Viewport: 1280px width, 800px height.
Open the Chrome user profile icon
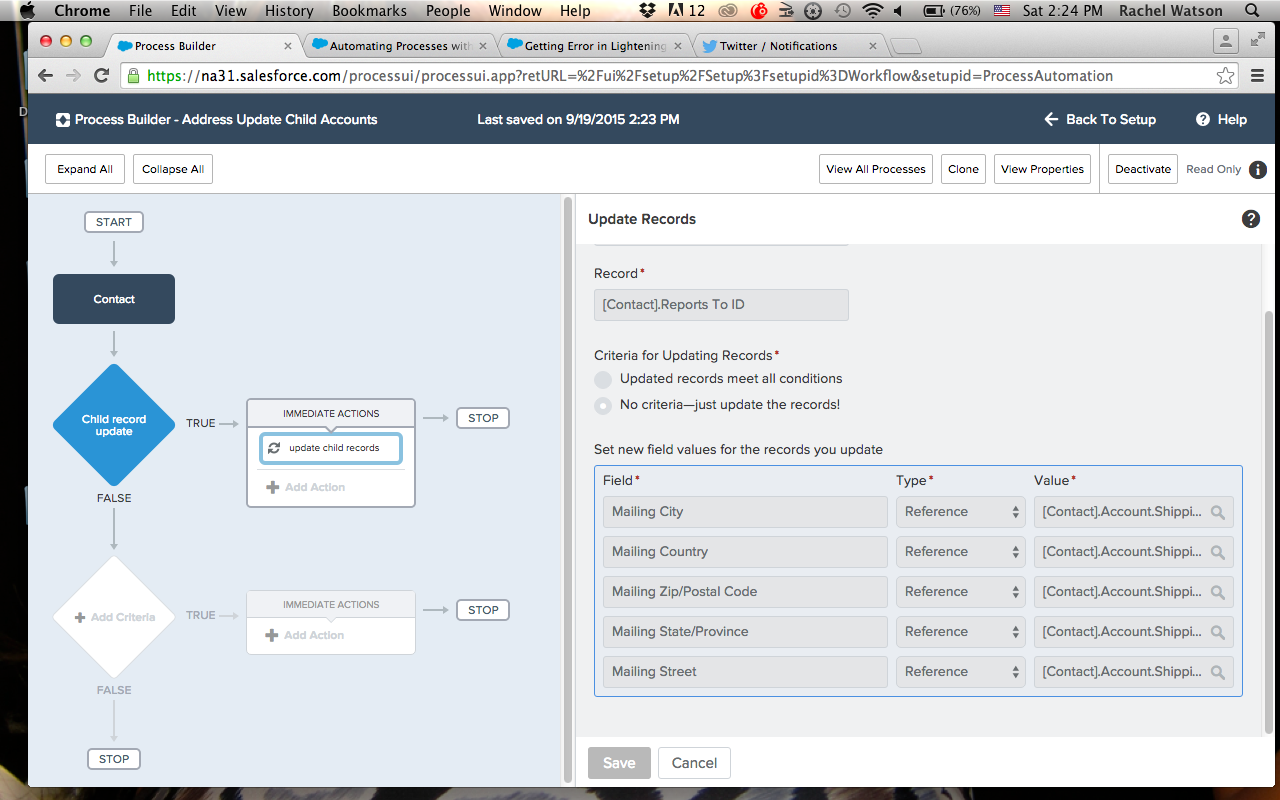click(x=1225, y=41)
